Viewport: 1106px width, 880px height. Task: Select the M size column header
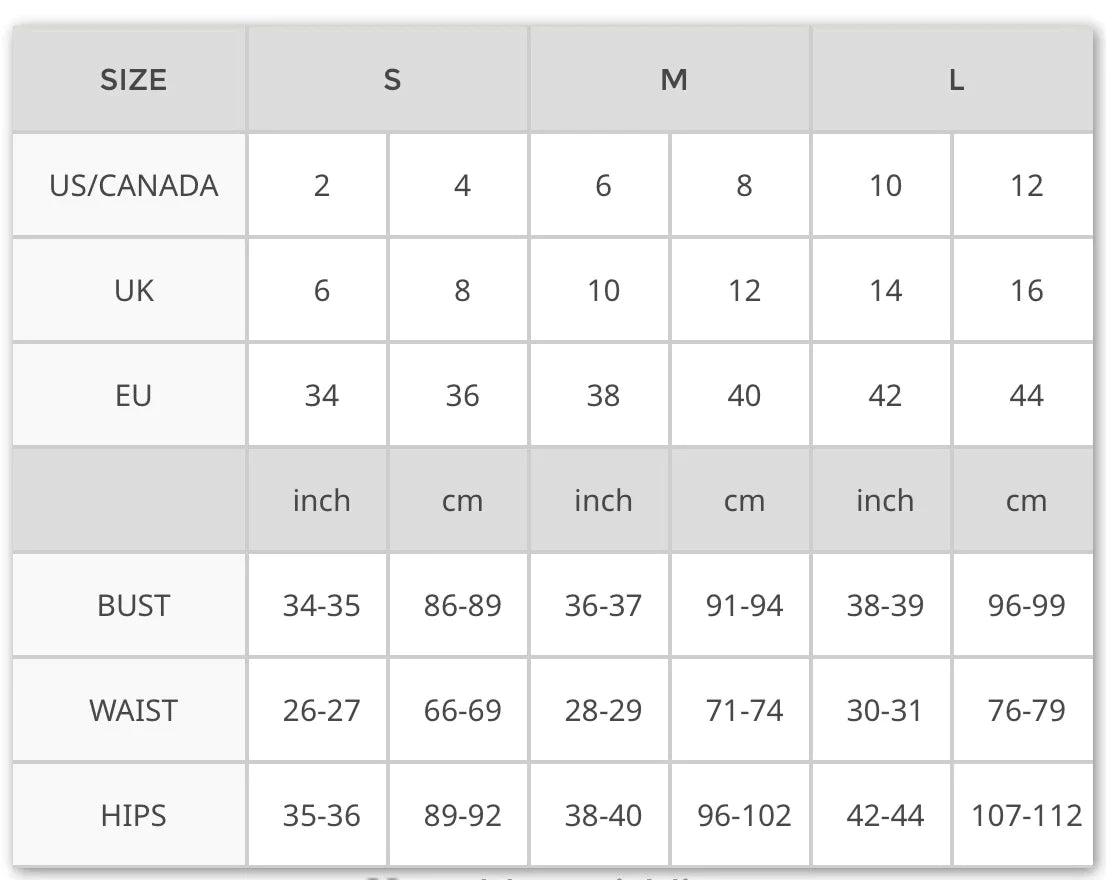(x=673, y=80)
